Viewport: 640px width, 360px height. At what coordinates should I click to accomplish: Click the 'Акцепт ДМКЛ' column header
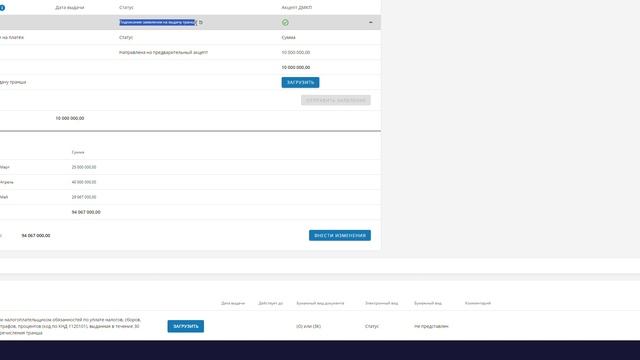tap(297, 7)
